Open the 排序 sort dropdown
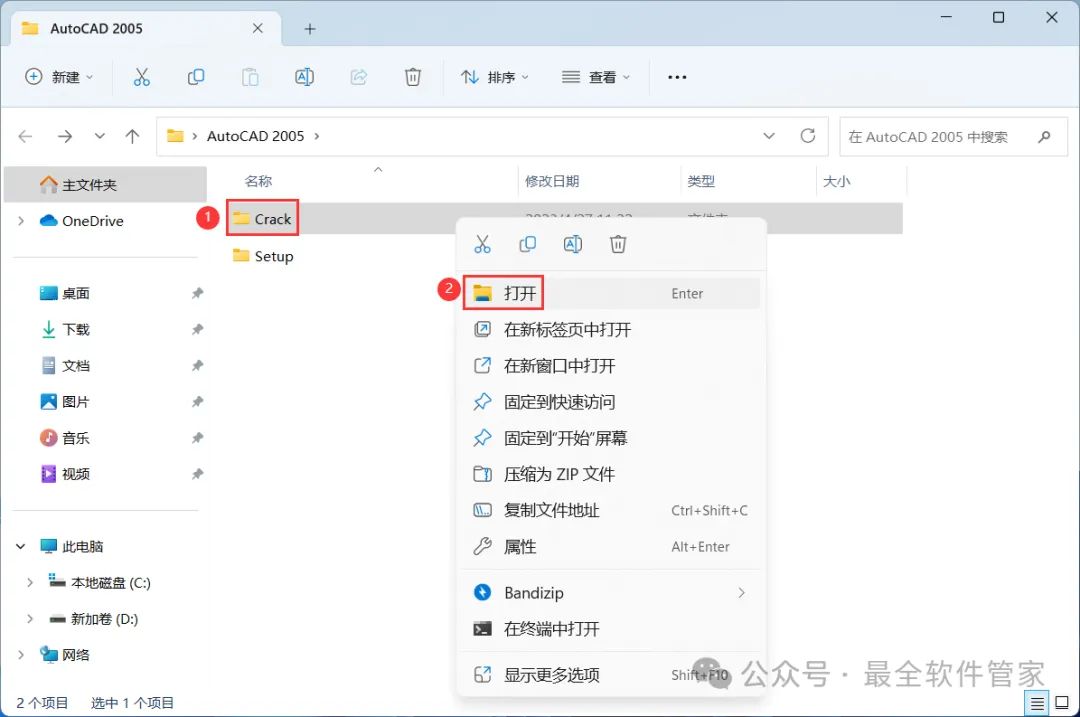Screen dimensions: 1080x717 click(x=495, y=77)
